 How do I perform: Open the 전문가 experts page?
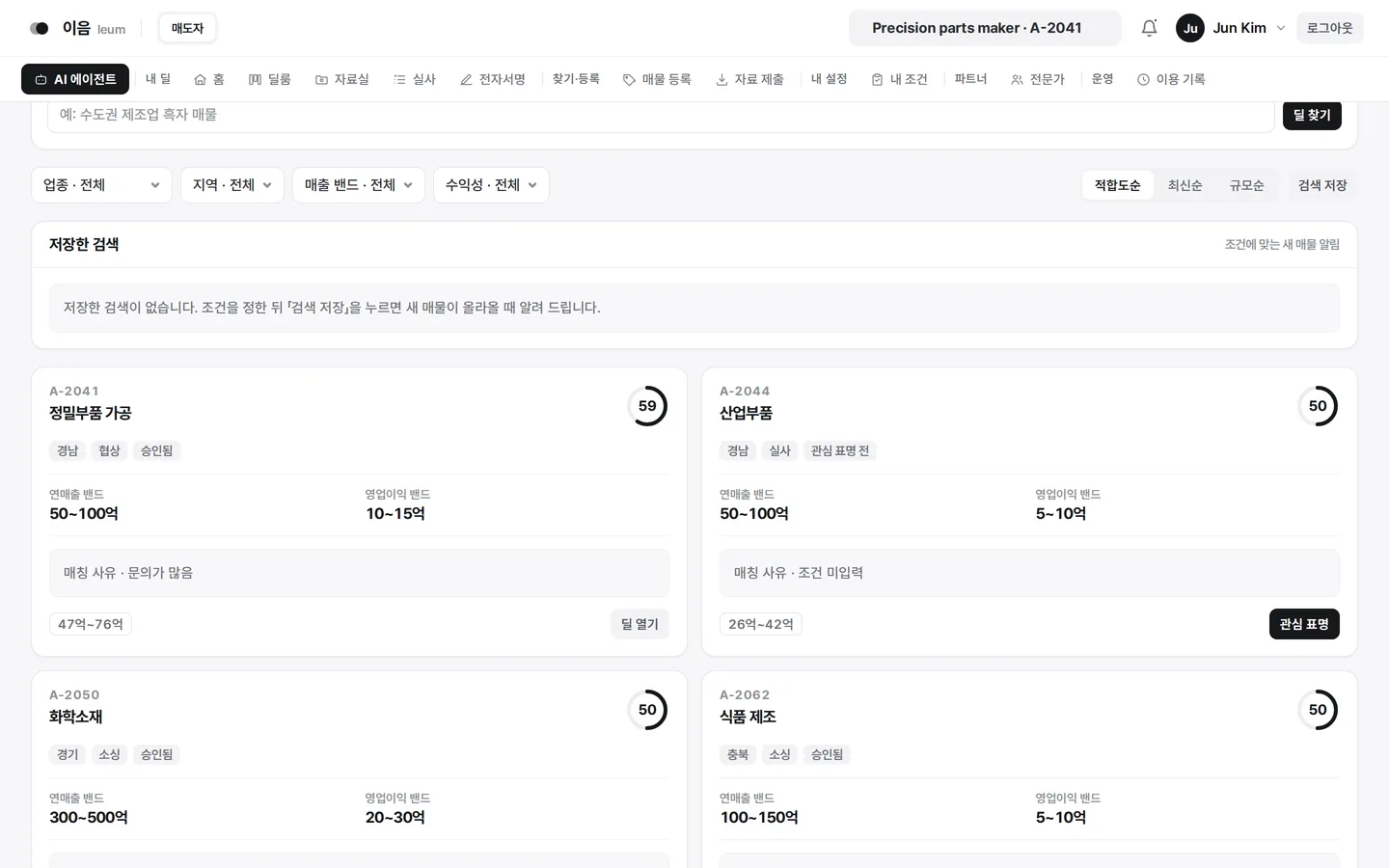(1038, 79)
